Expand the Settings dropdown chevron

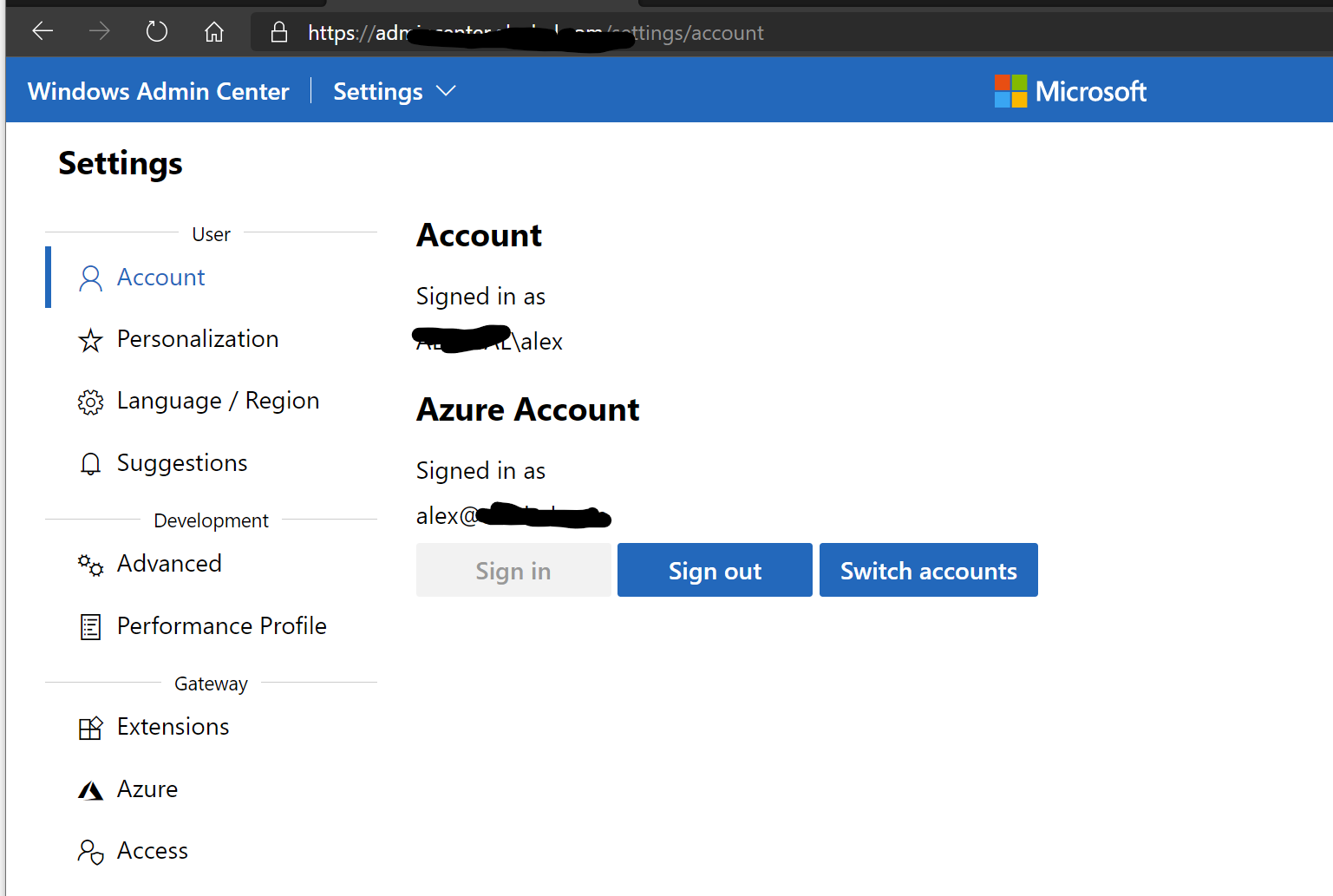(446, 90)
